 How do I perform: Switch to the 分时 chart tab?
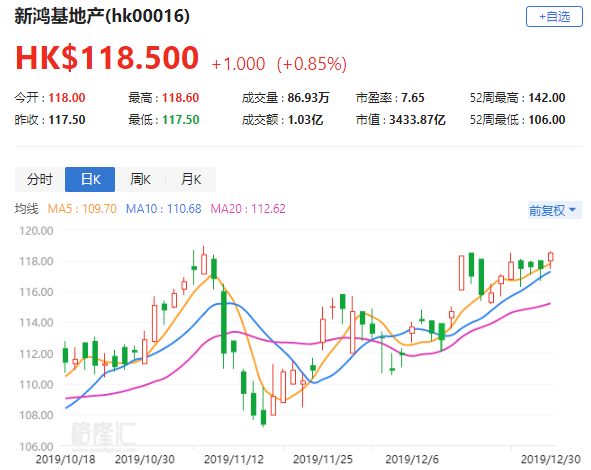[40, 179]
